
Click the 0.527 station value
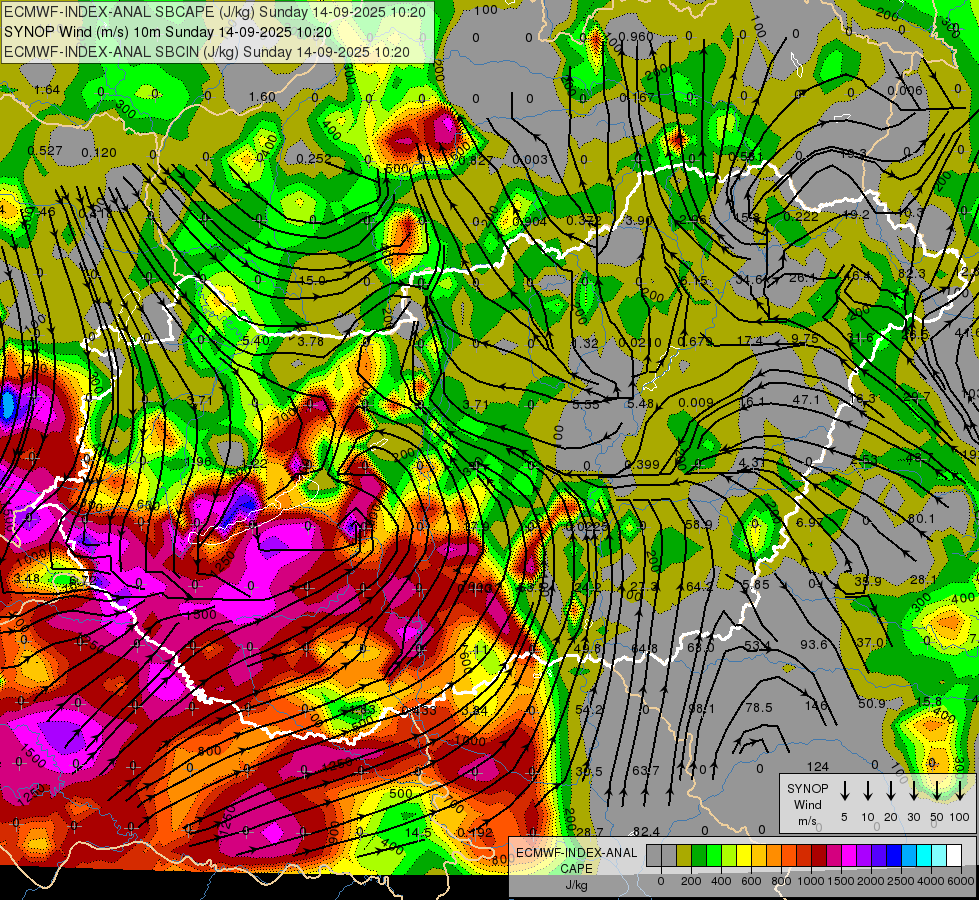tap(45, 151)
